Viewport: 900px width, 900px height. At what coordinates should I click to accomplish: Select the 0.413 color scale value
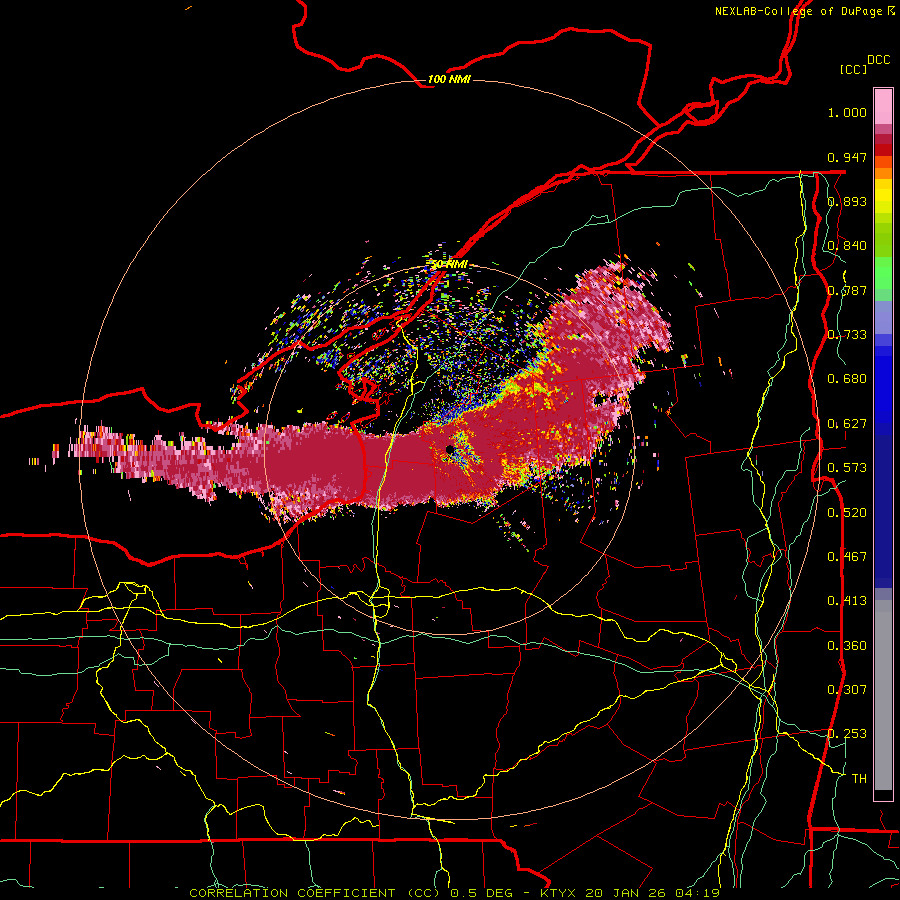coord(847,601)
